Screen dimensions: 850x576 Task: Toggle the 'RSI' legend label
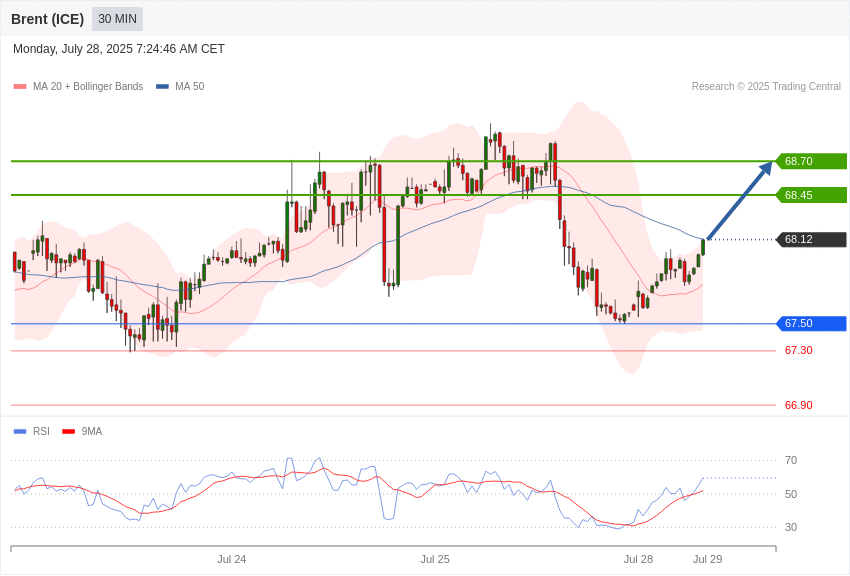(x=41, y=432)
